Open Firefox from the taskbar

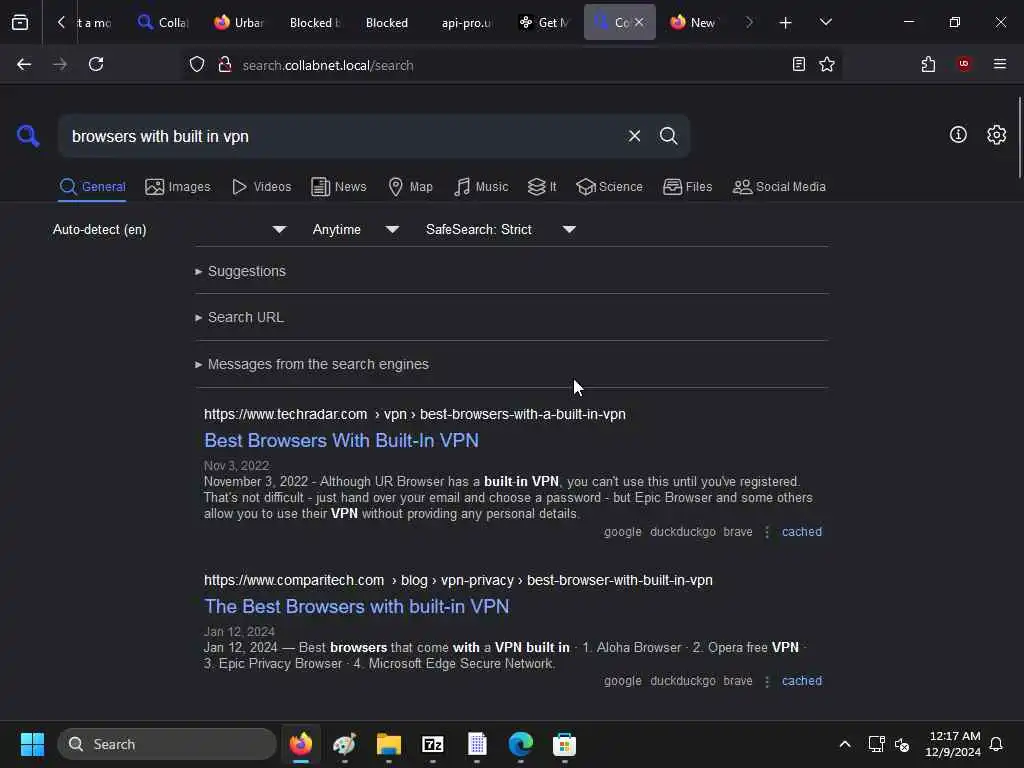(300, 744)
